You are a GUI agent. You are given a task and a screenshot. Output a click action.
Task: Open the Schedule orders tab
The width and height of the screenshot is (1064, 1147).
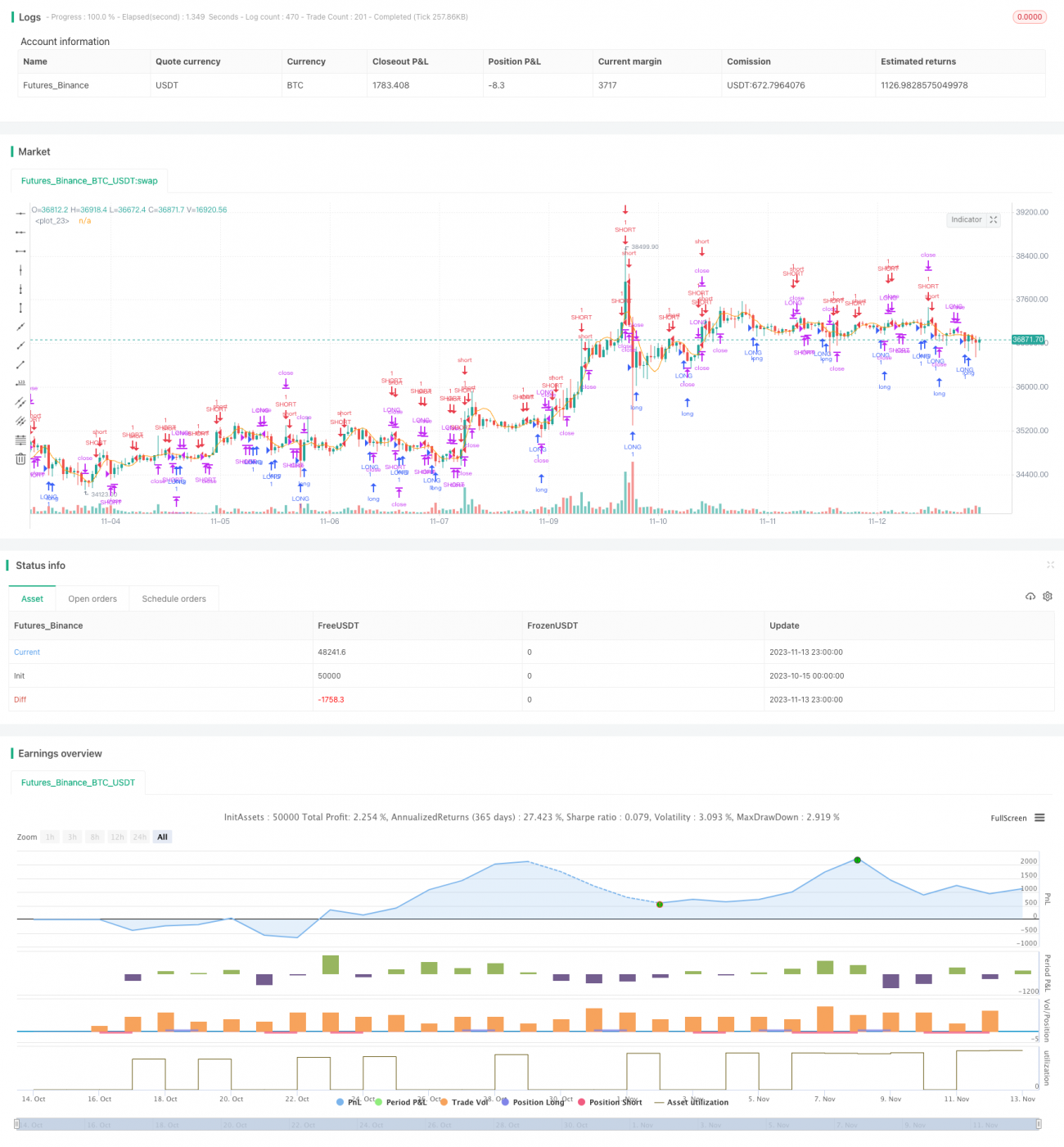pyautogui.click(x=174, y=598)
